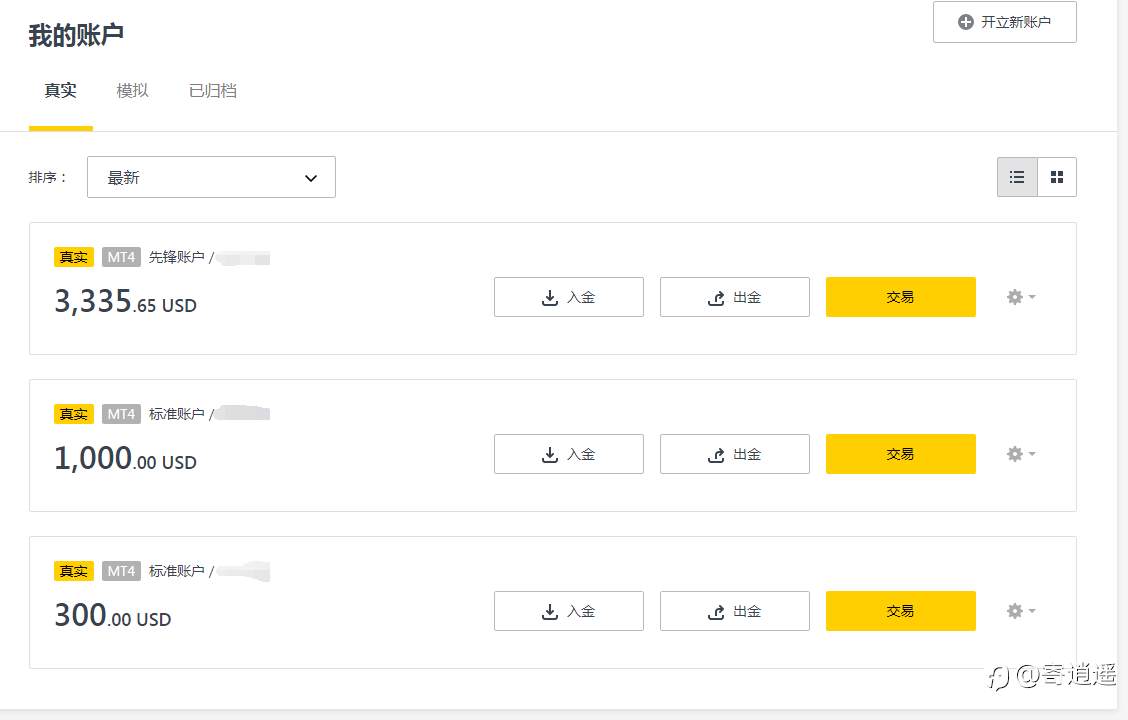
Task: Click 交易 (trade) for the 3,335.65 USD account
Action: [900, 297]
